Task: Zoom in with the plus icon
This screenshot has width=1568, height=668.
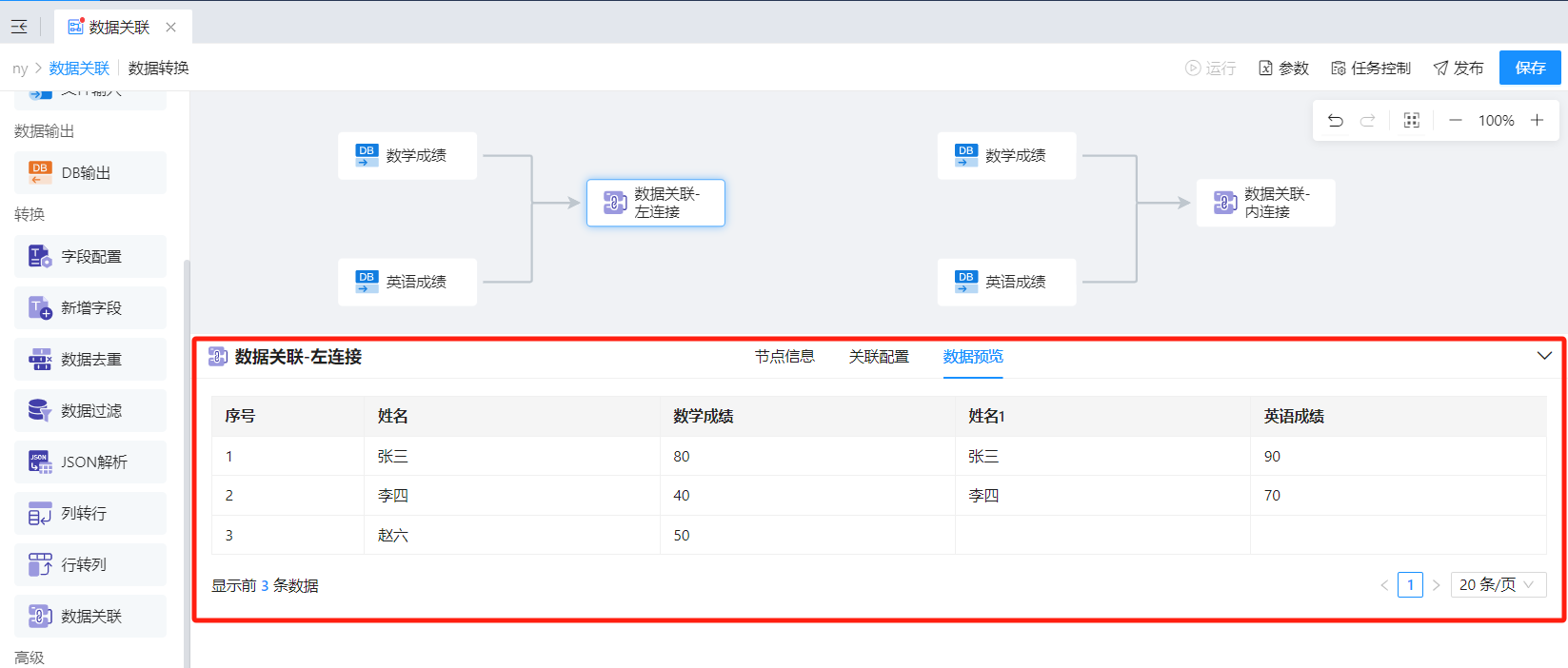Action: click(x=1537, y=121)
